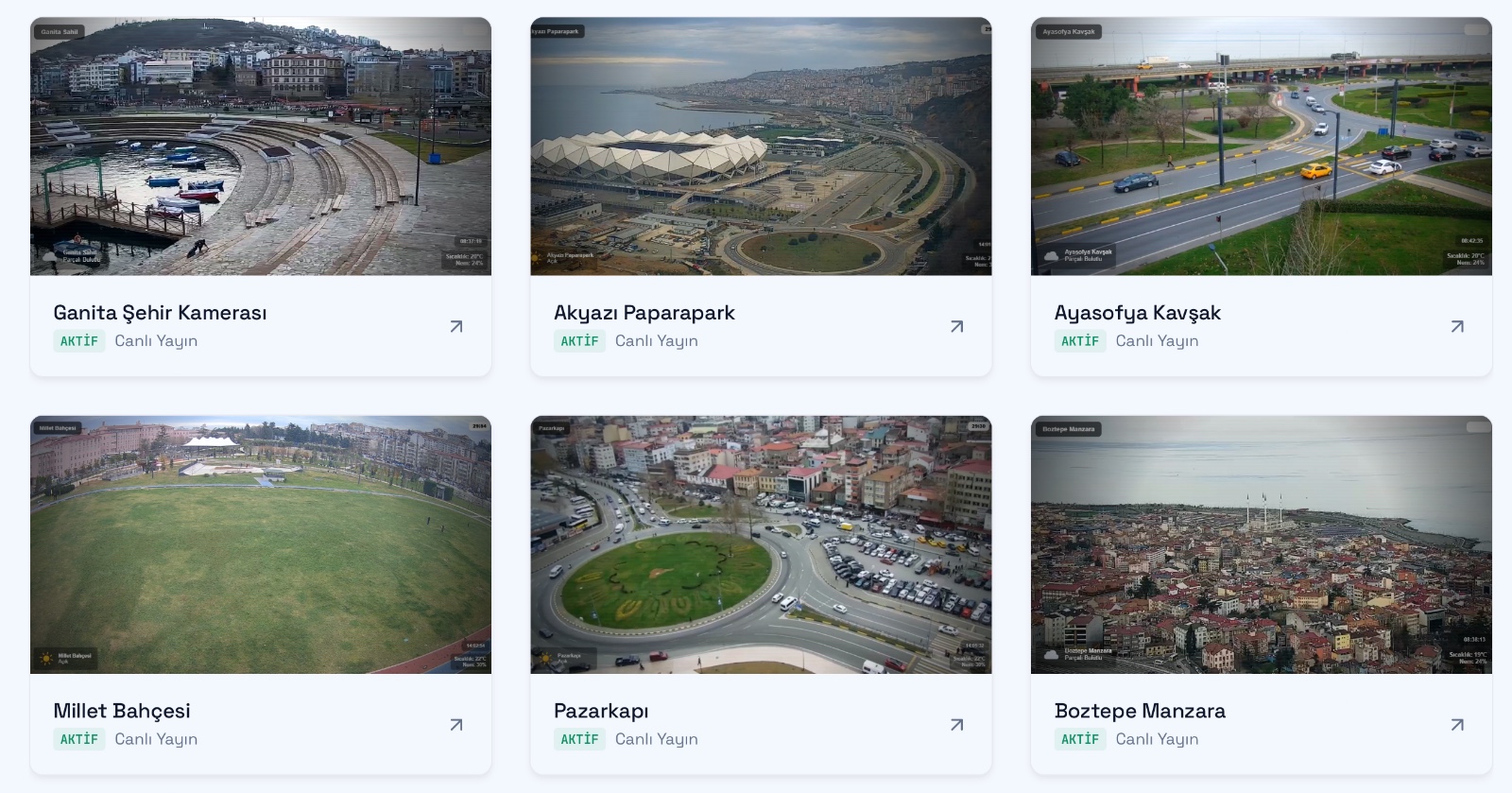The height and width of the screenshot is (793, 1512).
Task: Open the Akyazı stadium camera thumbnail
Action: [x=761, y=147]
